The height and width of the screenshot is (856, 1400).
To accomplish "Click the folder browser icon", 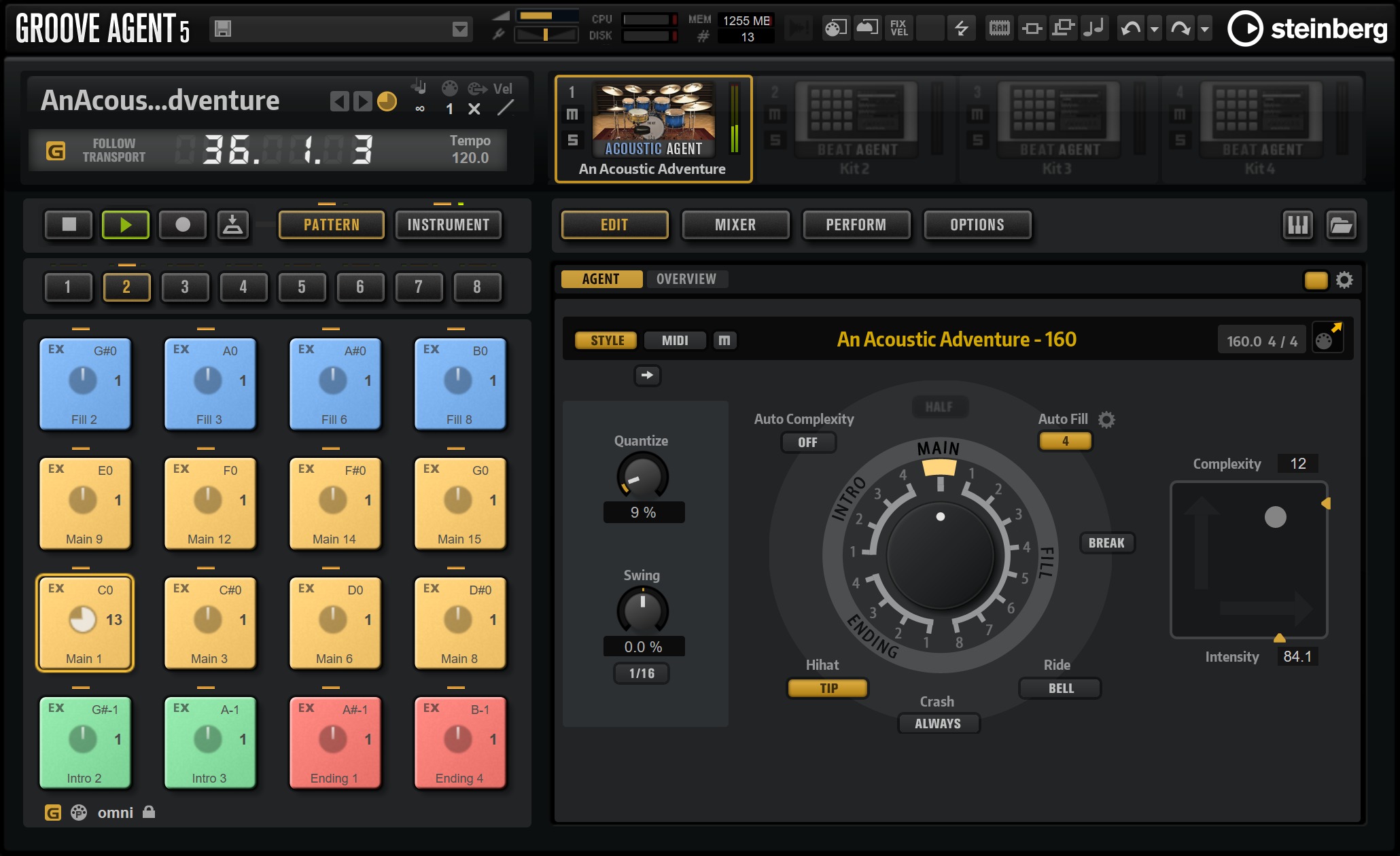I will 1342,225.
